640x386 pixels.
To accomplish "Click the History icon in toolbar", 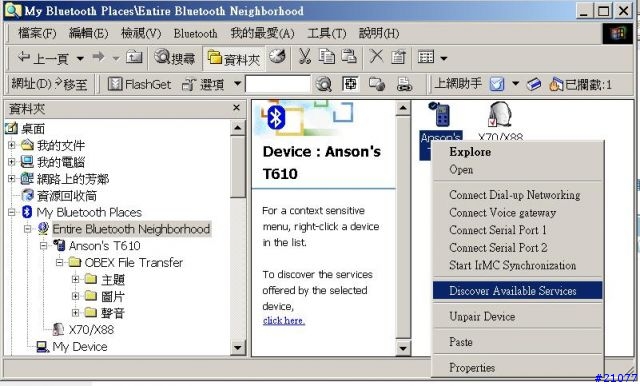I will coord(278,57).
